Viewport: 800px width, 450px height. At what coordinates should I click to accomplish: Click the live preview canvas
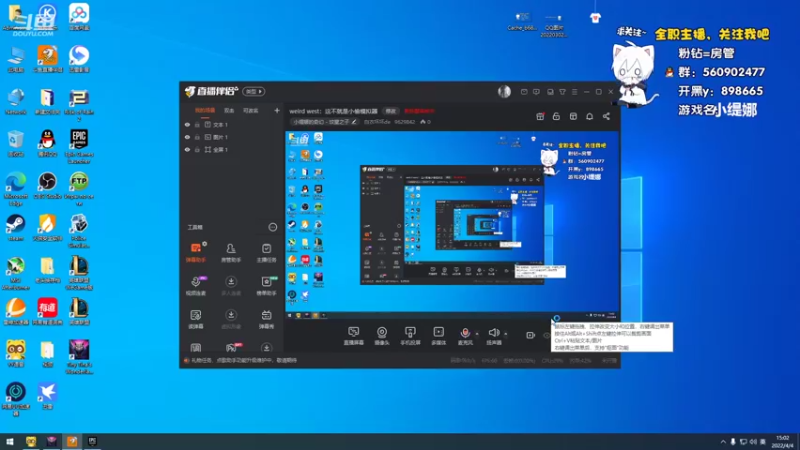tap(452, 225)
